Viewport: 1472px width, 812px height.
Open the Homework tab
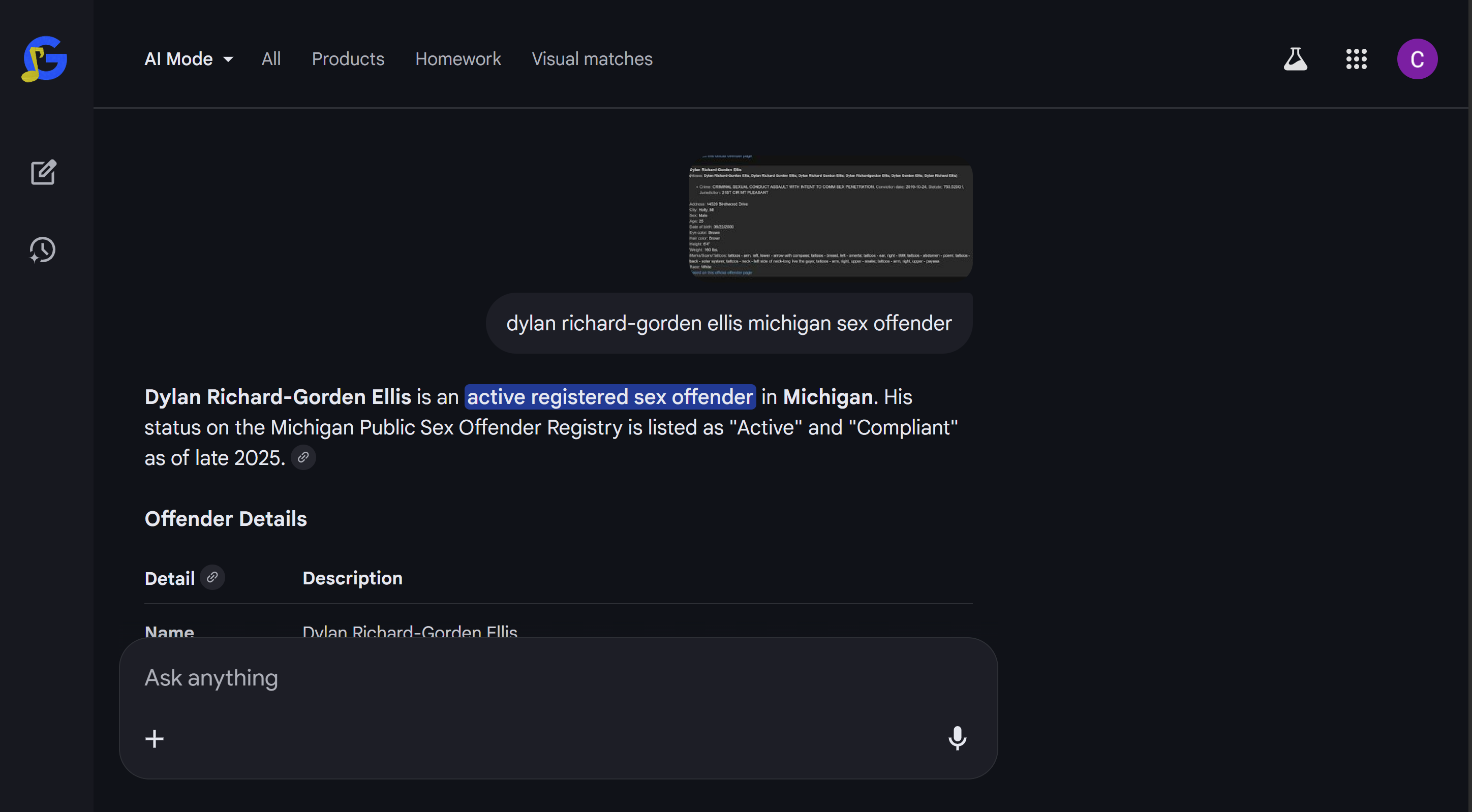pyautogui.click(x=458, y=59)
